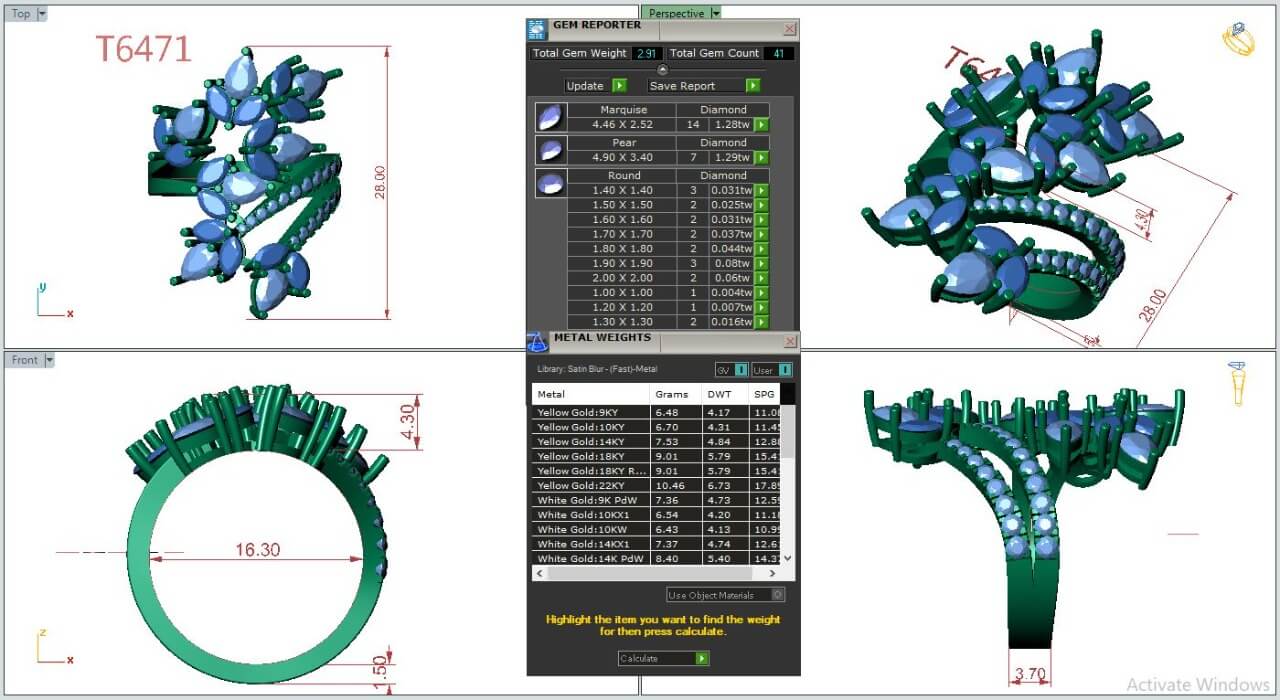This screenshot has height=700, width=1280.
Task: Open the Perspective viewport dropdown arrow
Action: pyautogui.click(x=715, y=14)
